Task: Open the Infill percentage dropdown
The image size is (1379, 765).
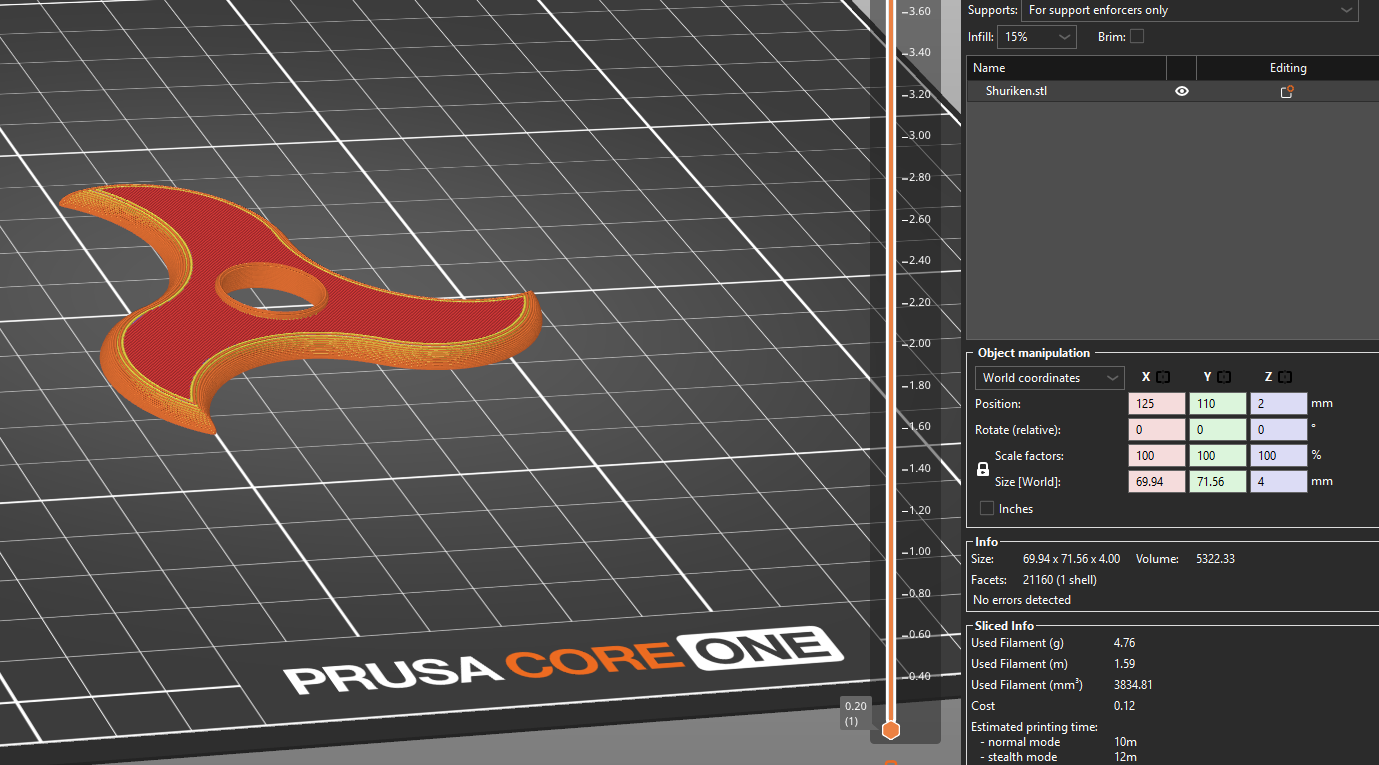Action: coord(1038,37)
